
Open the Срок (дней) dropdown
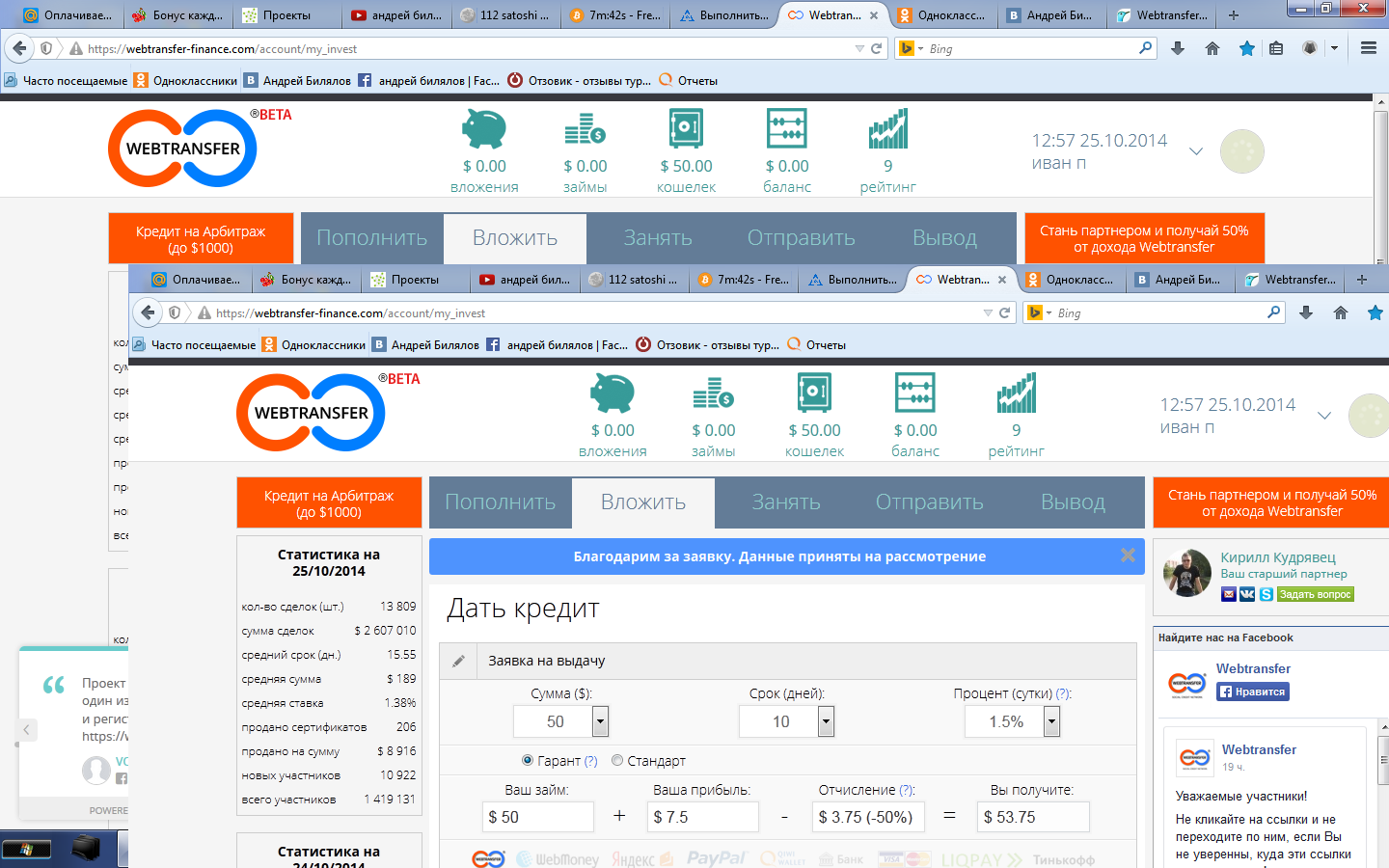826,721
